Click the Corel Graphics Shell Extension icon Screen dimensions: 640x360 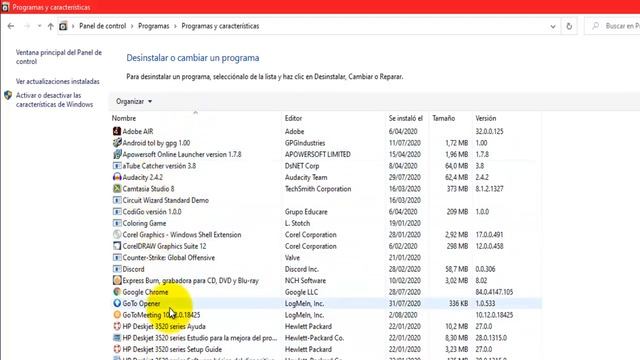117,234
